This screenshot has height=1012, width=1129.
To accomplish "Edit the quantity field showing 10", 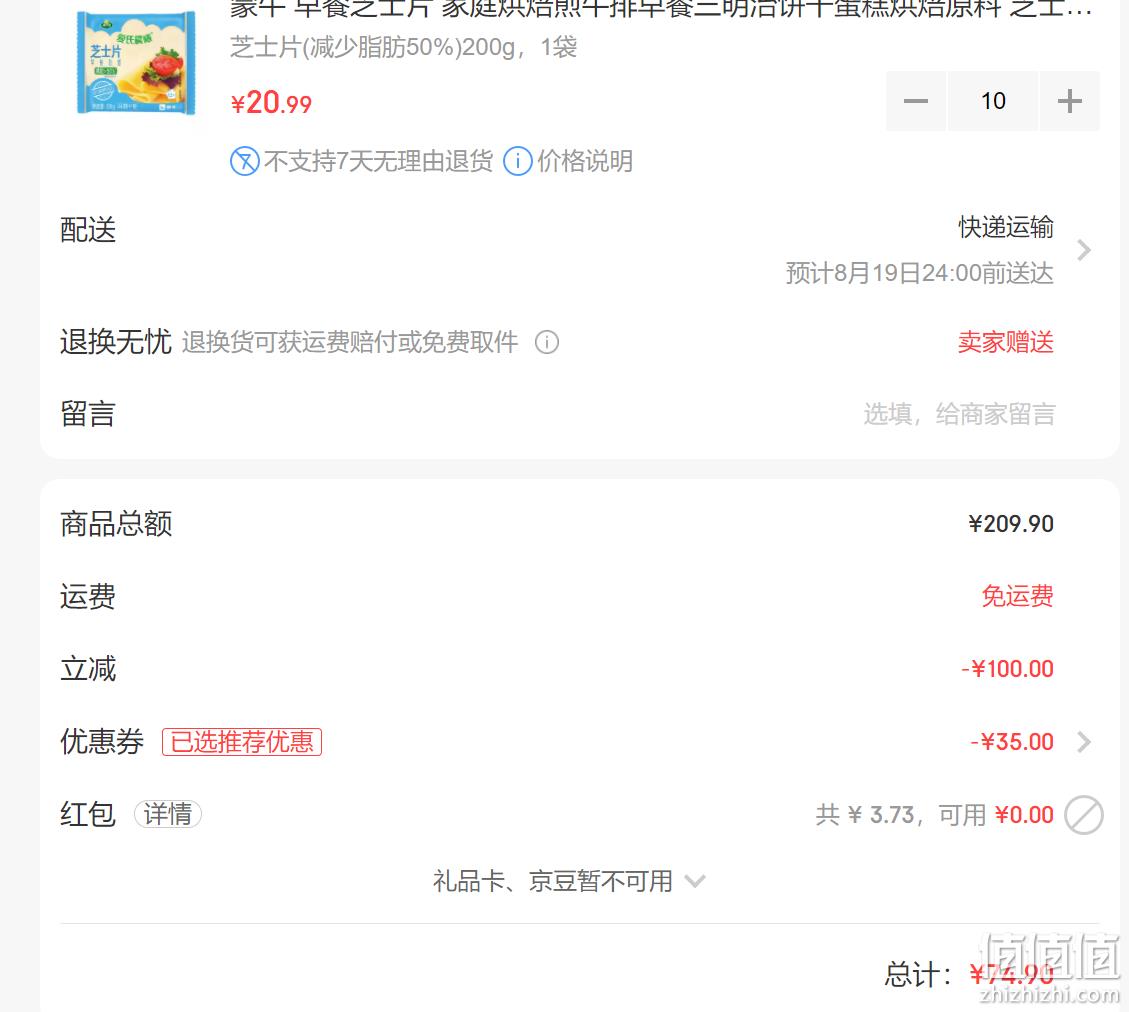I will [993, 101].
